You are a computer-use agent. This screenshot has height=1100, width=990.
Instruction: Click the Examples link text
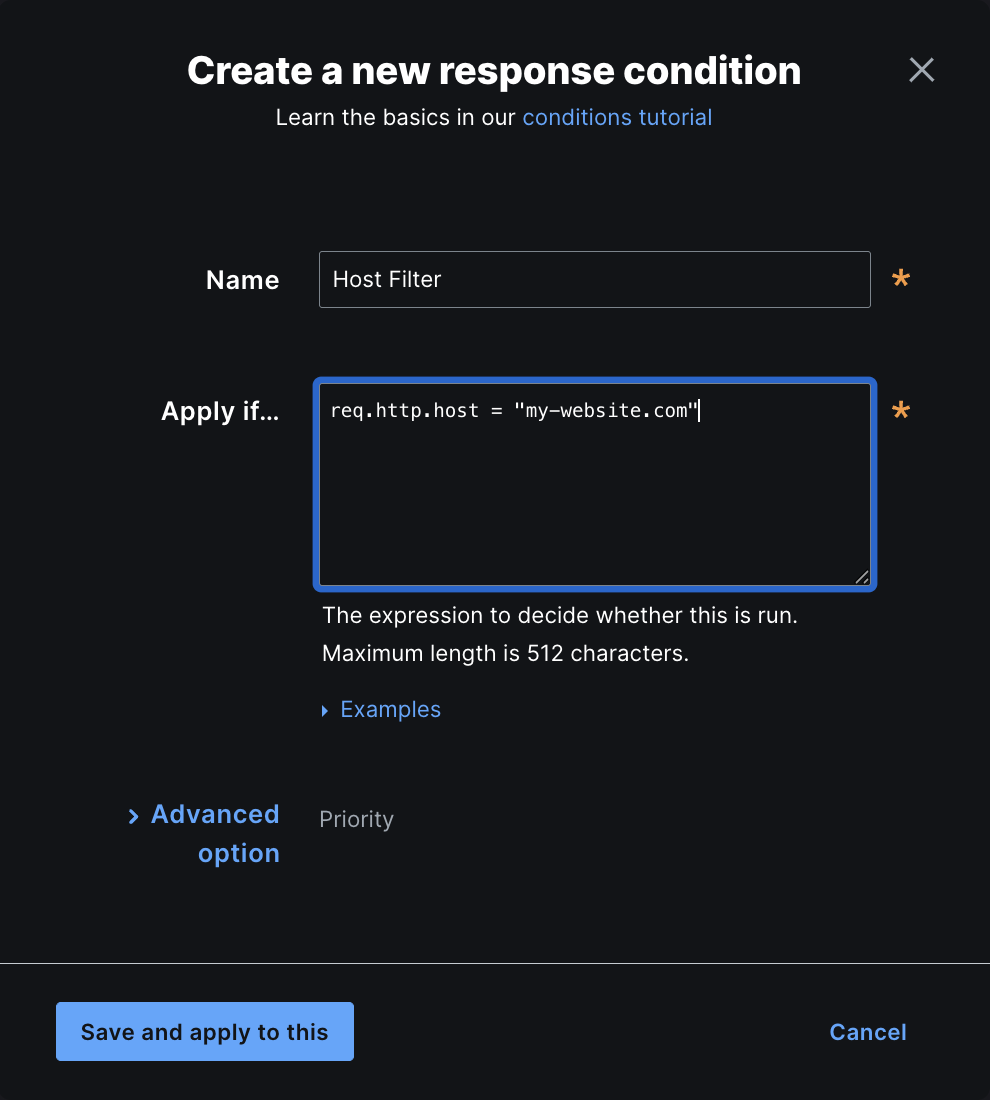(x=390, y=709)
